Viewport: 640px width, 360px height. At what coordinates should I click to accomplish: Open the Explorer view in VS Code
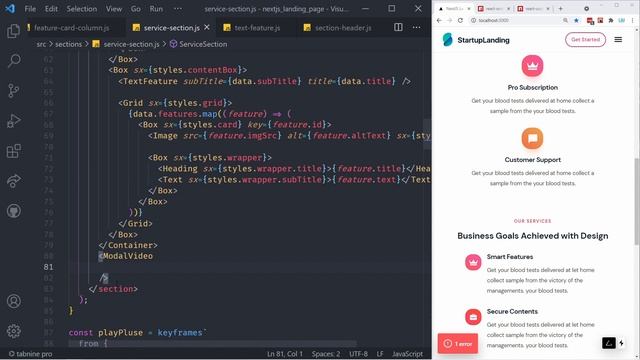[13, 31]
